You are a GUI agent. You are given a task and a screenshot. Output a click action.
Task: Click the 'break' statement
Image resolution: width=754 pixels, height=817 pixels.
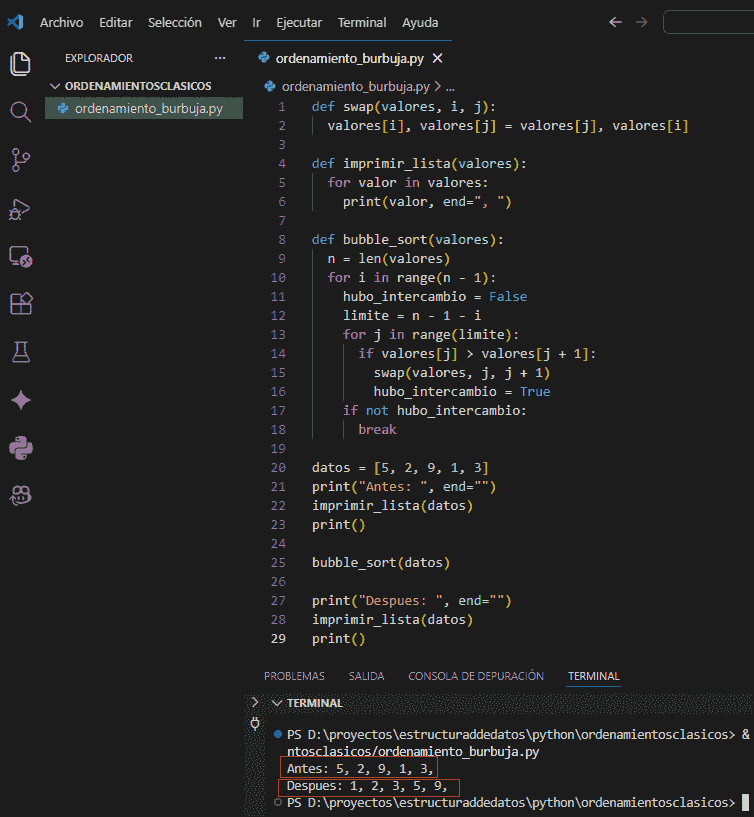click(x=377, y=429)
